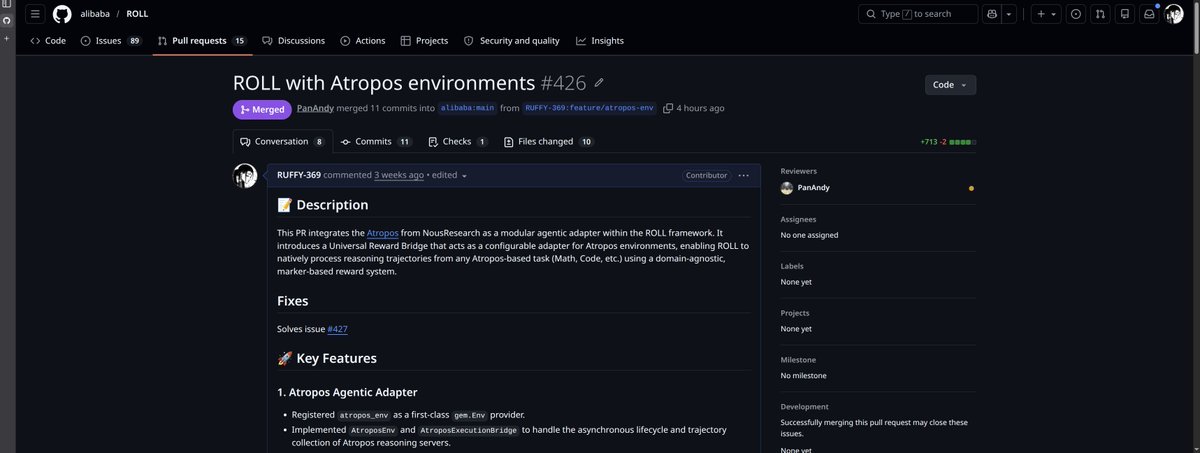This screenshot has width=1200, height=453.
Task: Open the Atropos hyperlink in description
Action: 383,233
